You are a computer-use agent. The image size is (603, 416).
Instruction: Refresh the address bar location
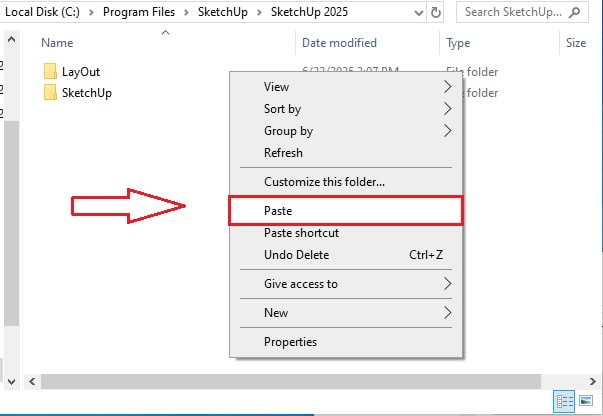tap(435, 12)
